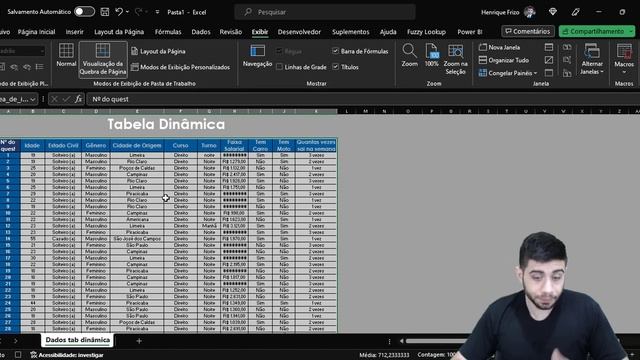The width and height of the screenshot is (640, 360).
Task: Open Undo history dropdown arrow
Action: click(127, 12)
